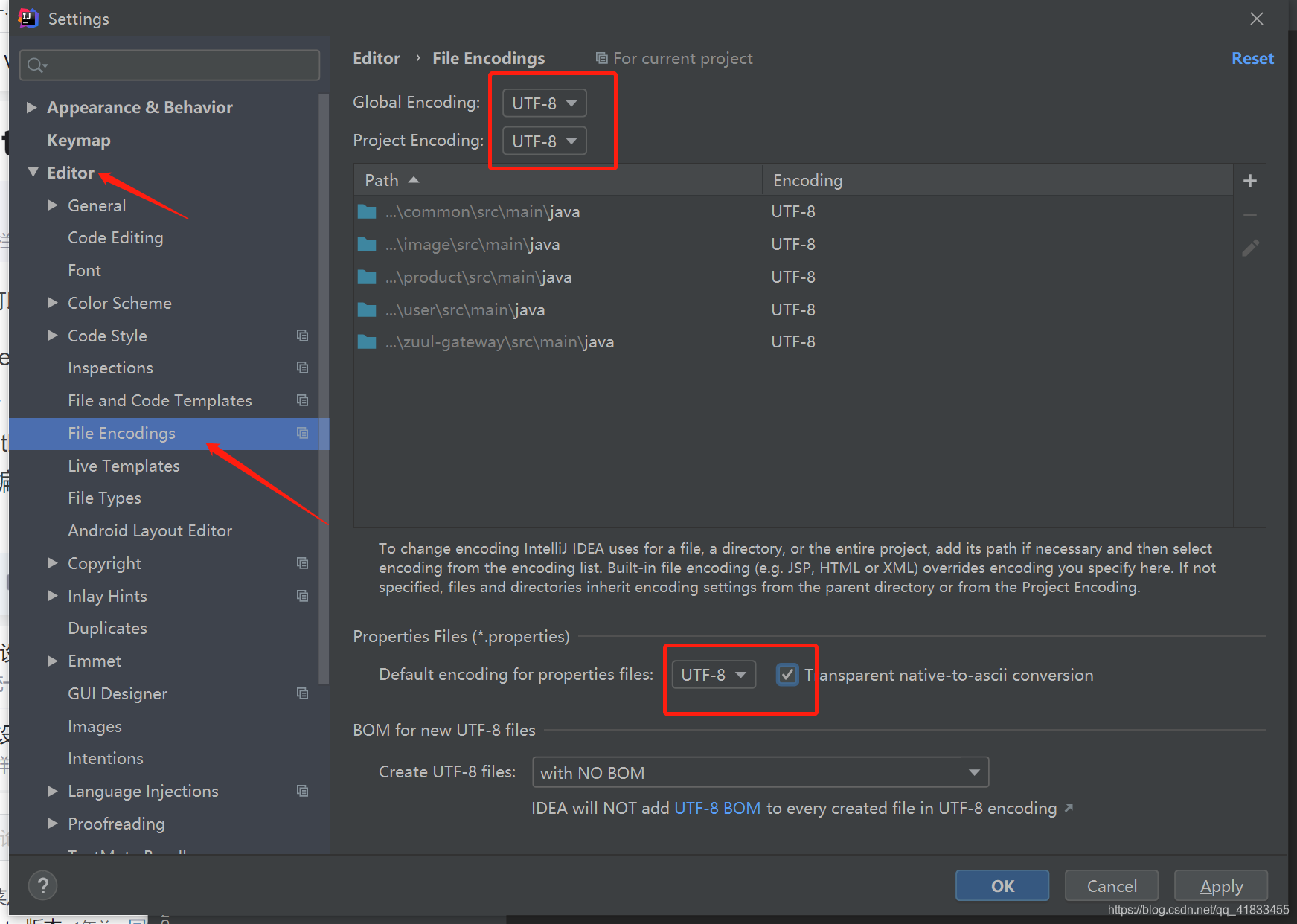The height and width of the screenshot is (924, 1297).
Task: Click the Cancel button
Action: tap(1112, 885)
